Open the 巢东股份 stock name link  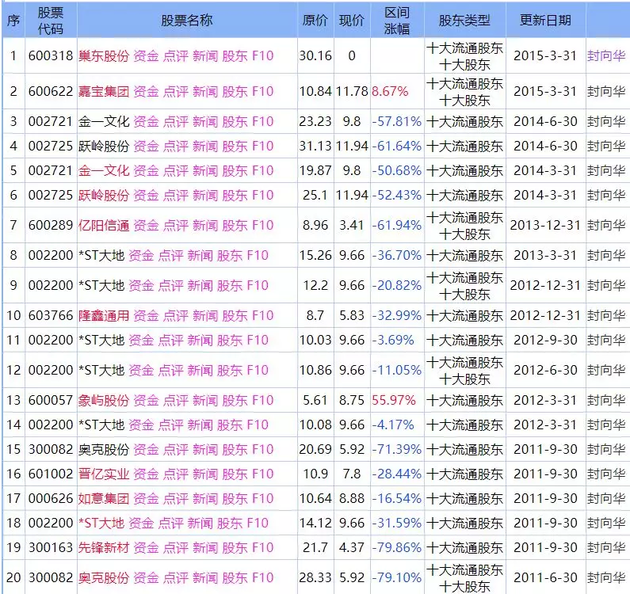point(104,55)
